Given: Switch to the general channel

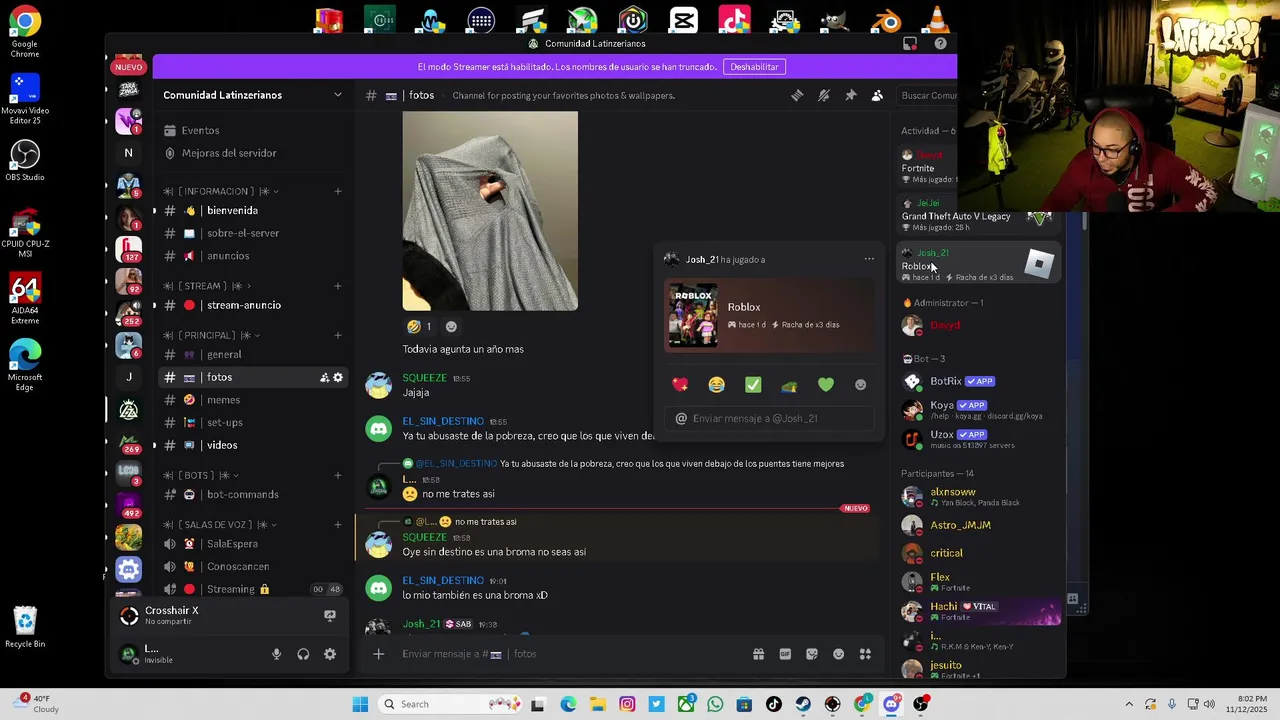Looking at the screenshot, I should point(254,354).
